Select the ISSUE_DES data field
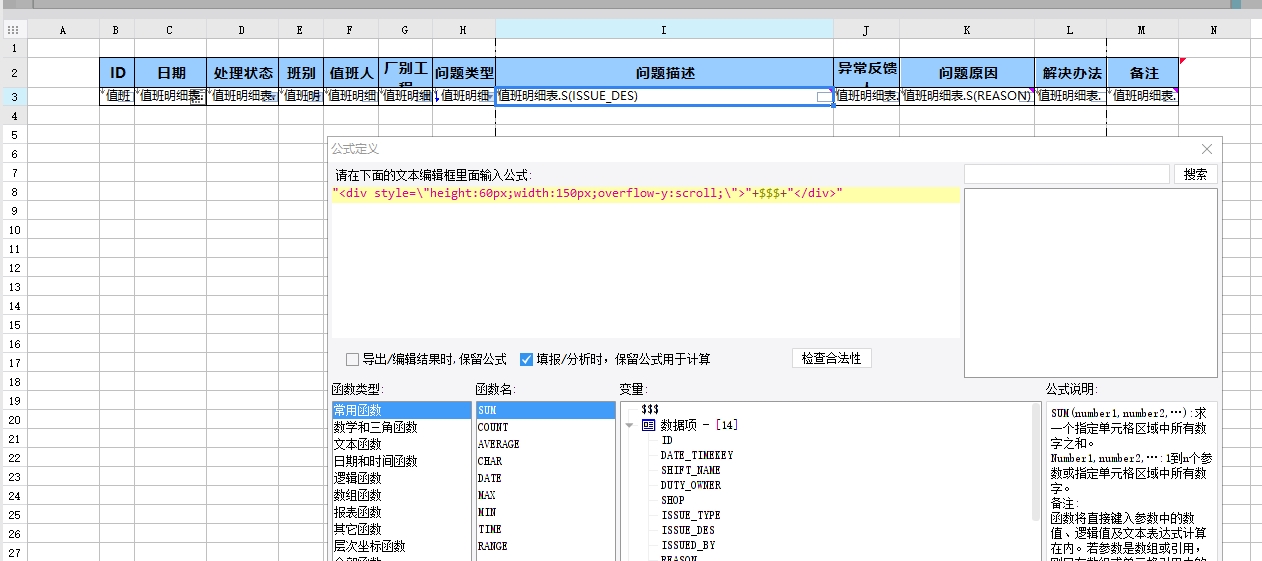 [688, 530]
